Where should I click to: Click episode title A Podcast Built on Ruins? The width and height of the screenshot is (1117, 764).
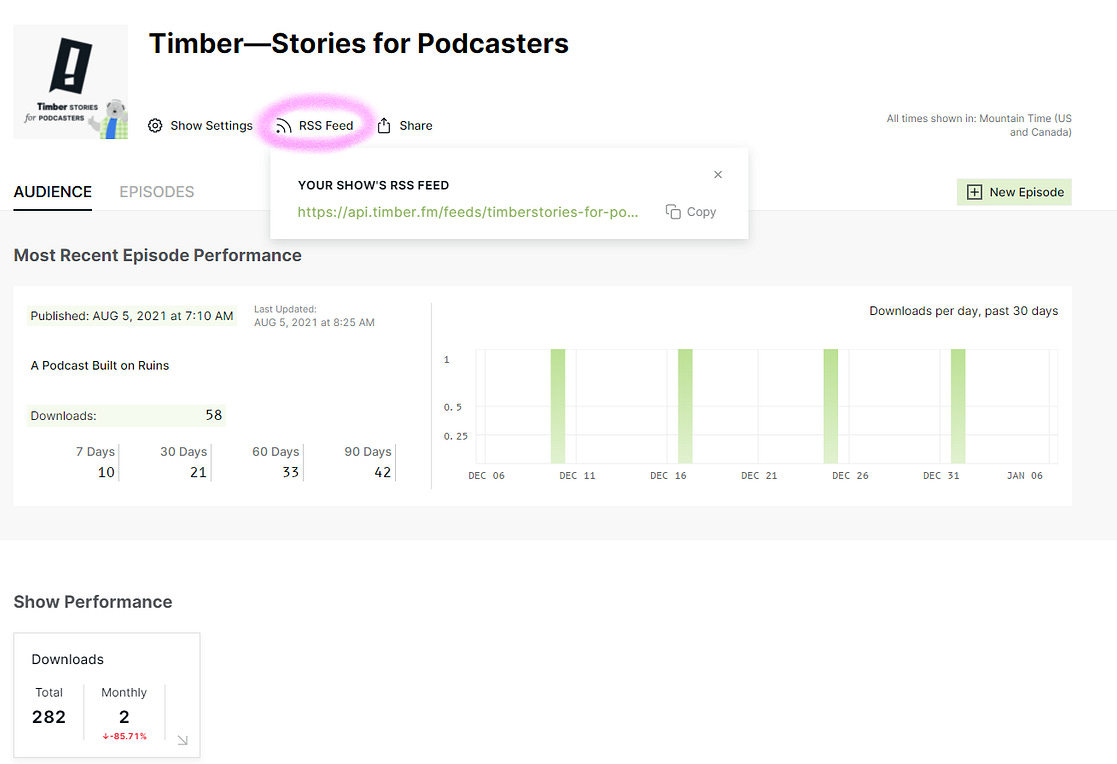click(x=100, y=366)
